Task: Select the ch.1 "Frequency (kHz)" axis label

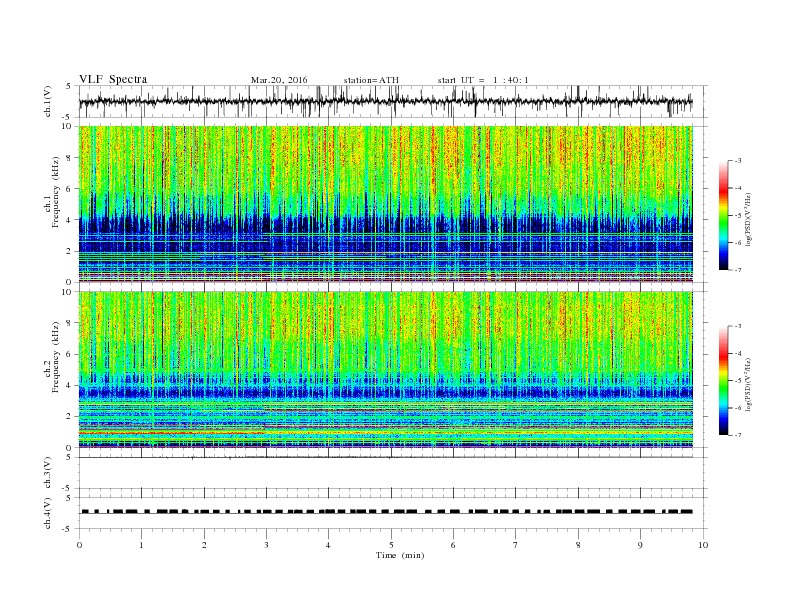Action: pyautogui.click(x=56, y=192)
